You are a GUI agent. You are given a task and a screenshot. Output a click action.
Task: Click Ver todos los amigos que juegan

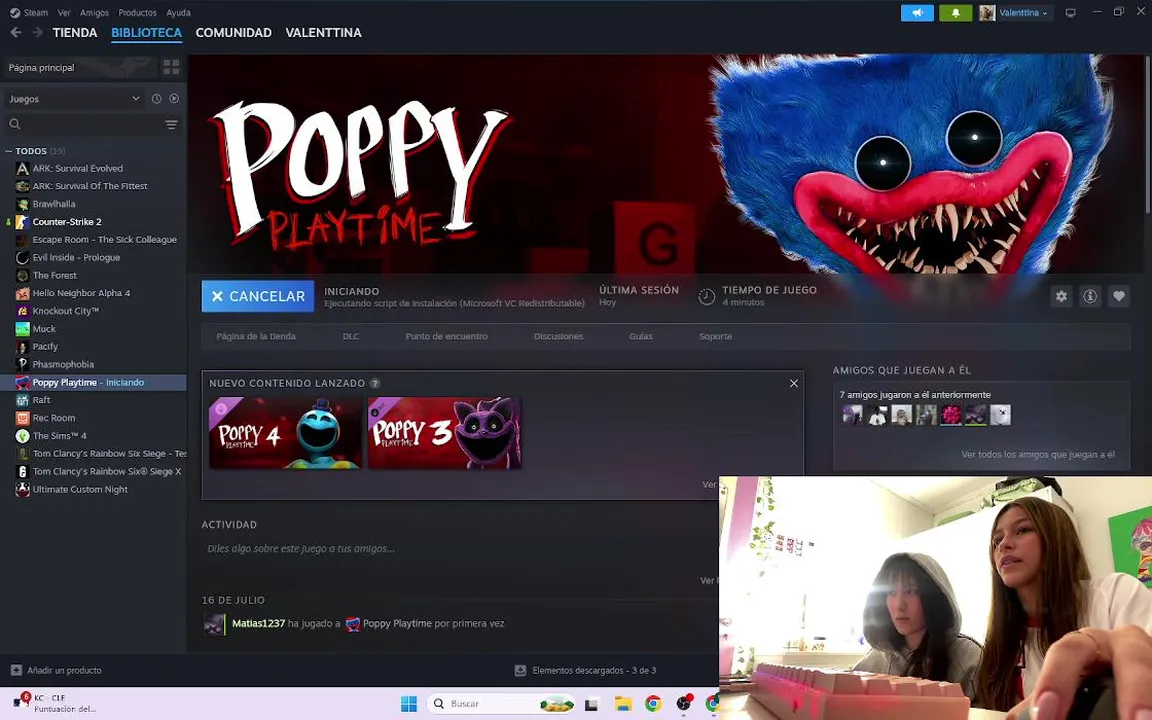click(1038, 455)
